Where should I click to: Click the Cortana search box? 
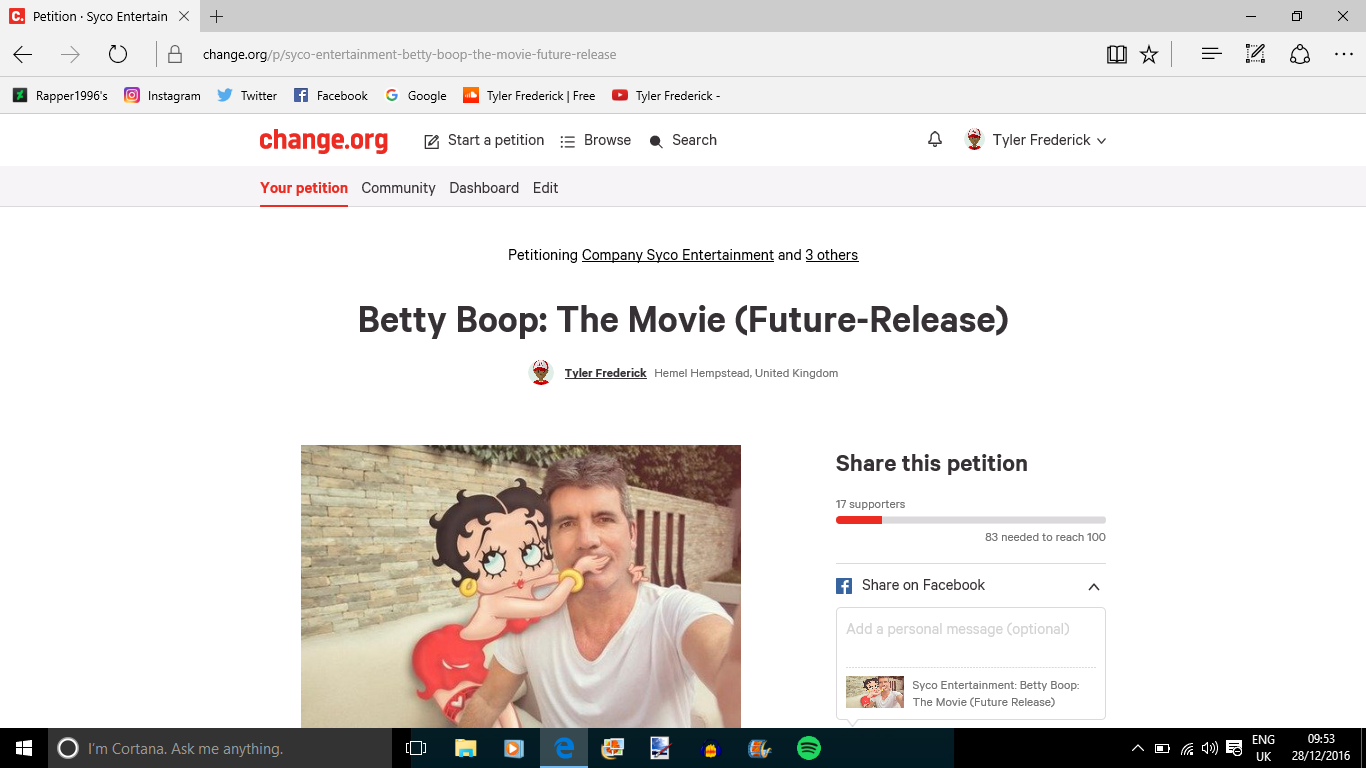pyautogui.click(x=220, y=748)
